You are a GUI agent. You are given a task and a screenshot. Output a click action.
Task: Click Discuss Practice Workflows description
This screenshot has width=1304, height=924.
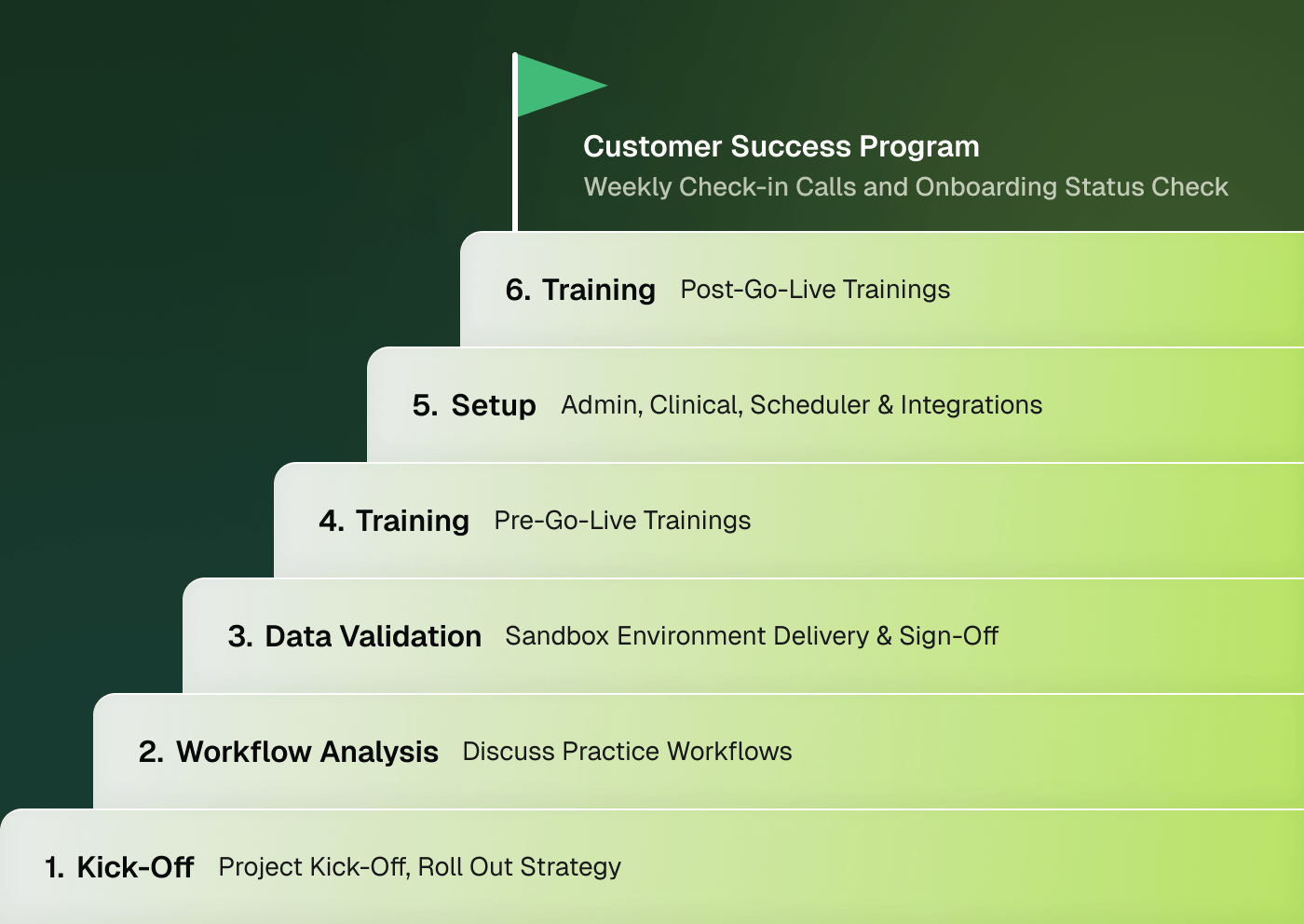click(x=627, y=751)
